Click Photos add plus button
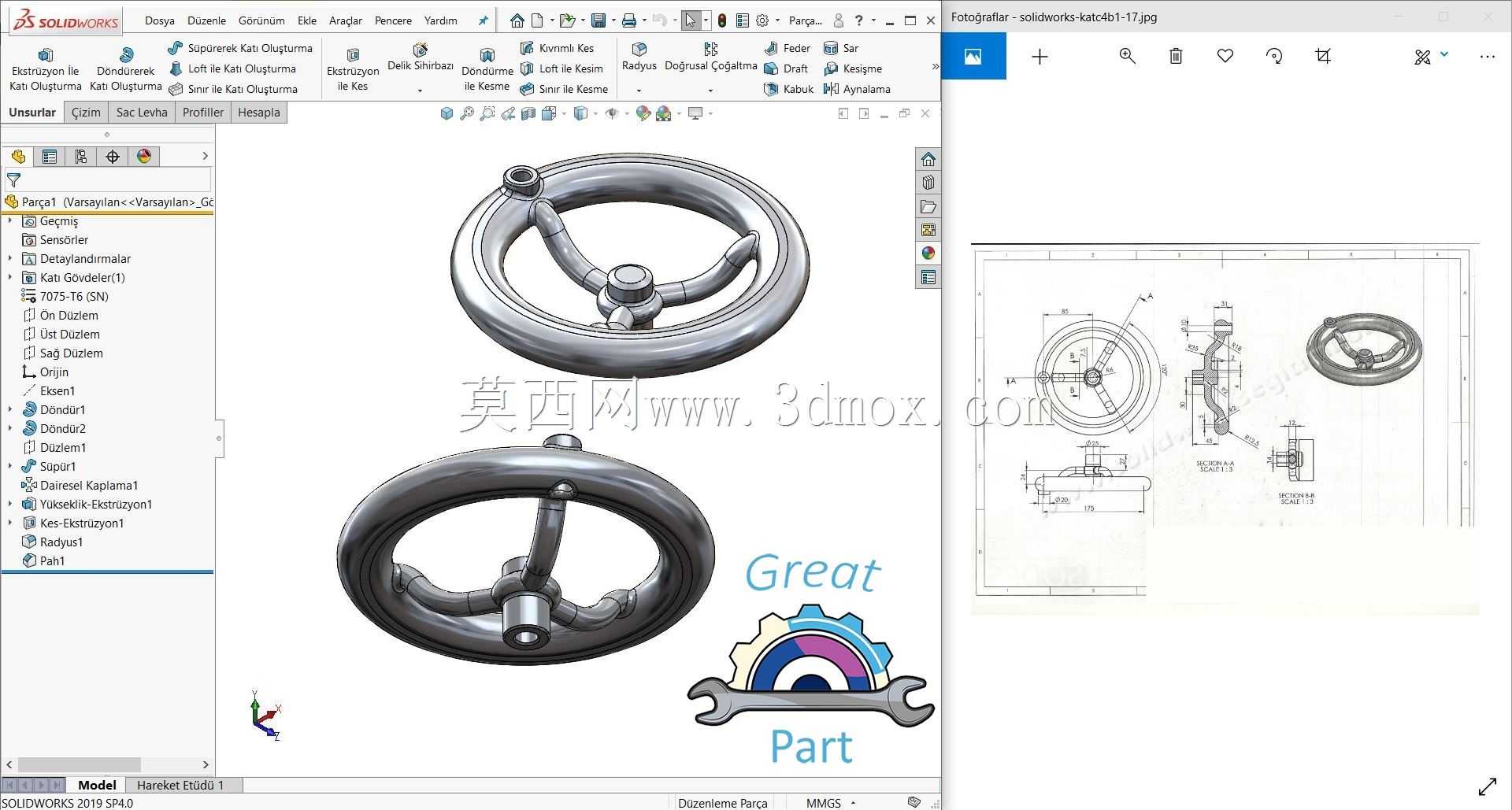1512x810 pixels. tap(1039, 56)
